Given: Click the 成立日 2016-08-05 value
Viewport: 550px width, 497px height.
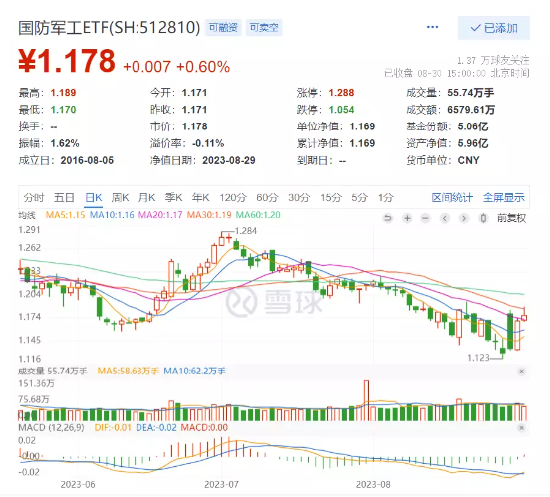Looking at the screenshot, I should 87,161.
